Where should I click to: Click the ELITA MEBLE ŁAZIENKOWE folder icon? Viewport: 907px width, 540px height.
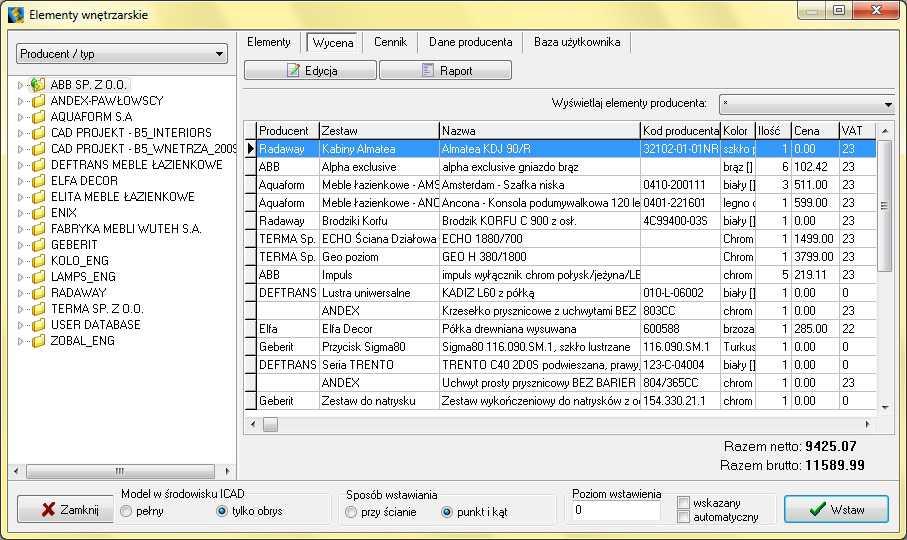tap(39, 197)
